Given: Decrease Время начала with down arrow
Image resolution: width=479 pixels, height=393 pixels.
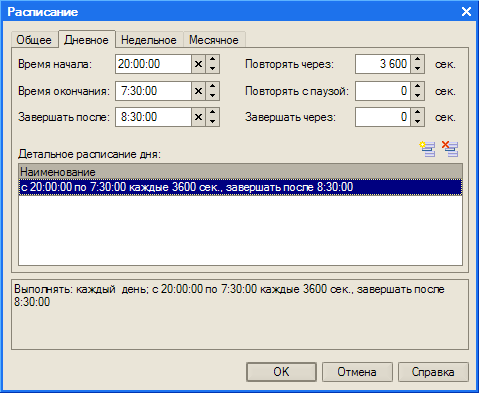Looking at the screenshot, I should 212,68.
